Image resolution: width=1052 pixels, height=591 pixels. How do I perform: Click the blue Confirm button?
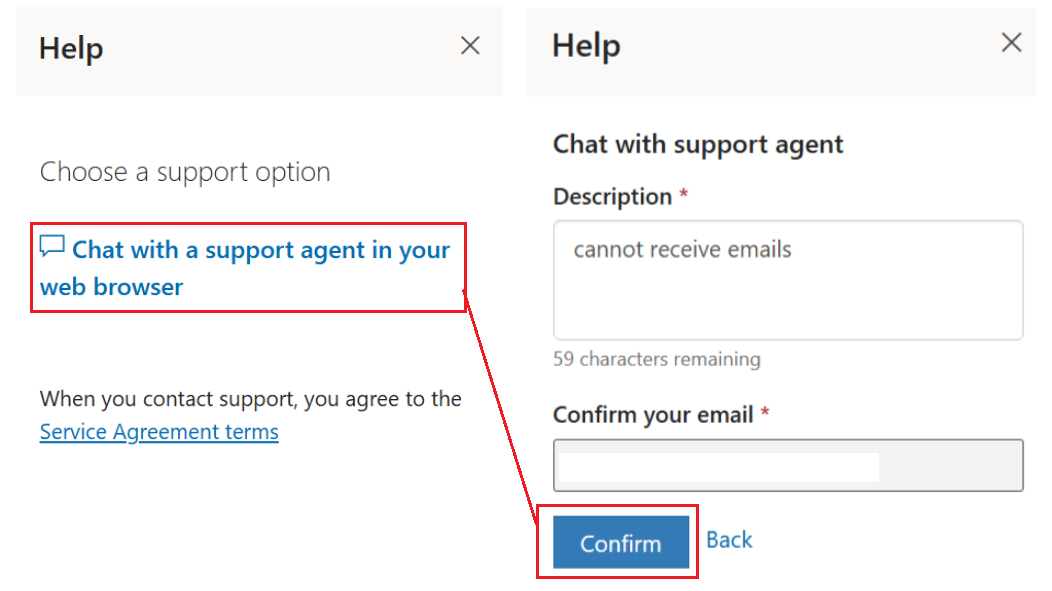coord(621,542)
